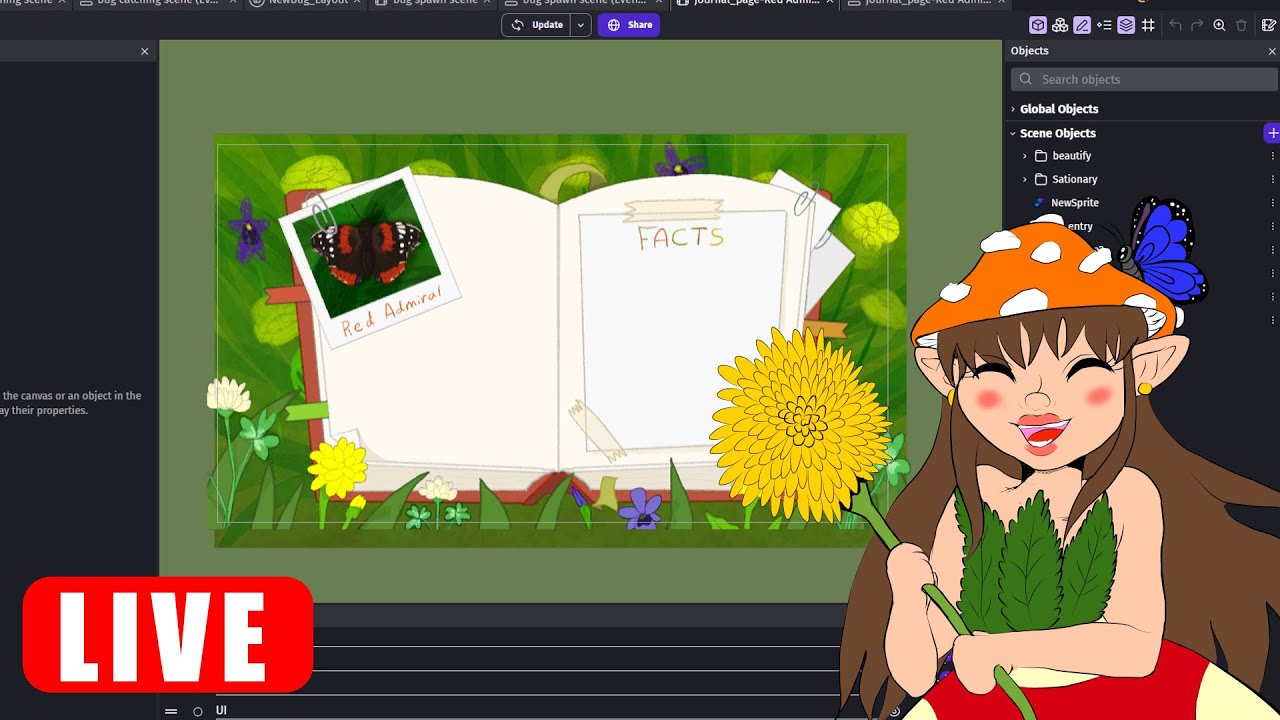Screen dimensions: 1280x720
Task: Open NewSprite three-dot menu
Action: click(1273, 202)
